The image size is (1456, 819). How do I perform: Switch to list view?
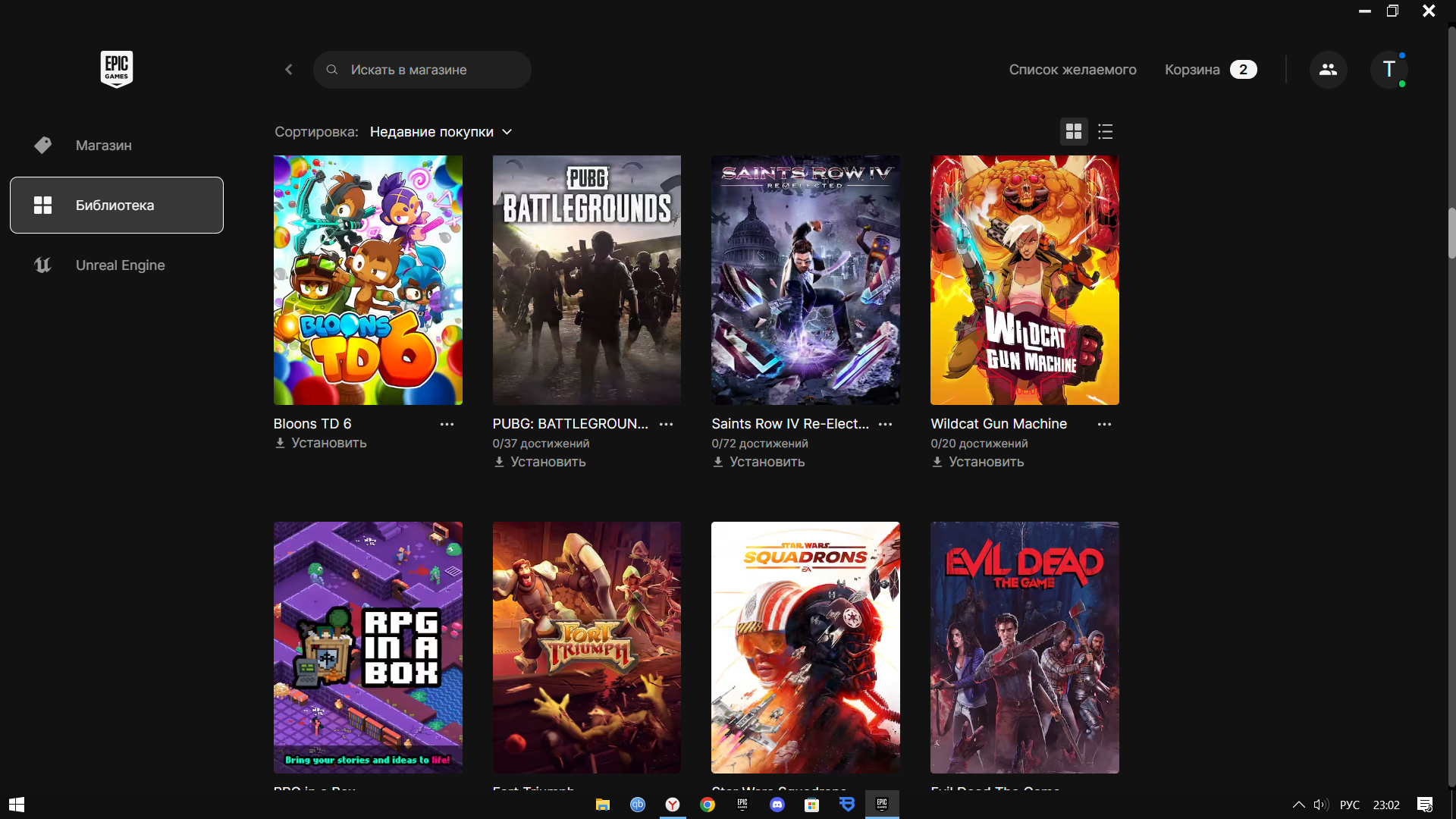coord(1106,132)
